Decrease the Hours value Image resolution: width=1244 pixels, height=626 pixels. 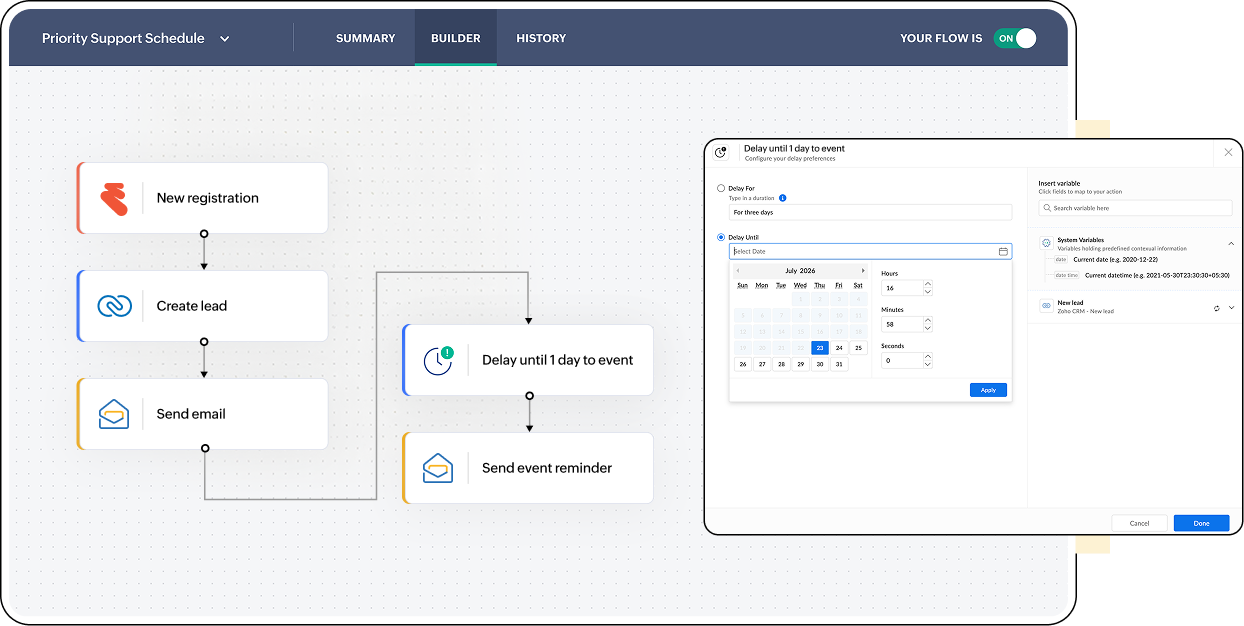[x=928, y=292]
